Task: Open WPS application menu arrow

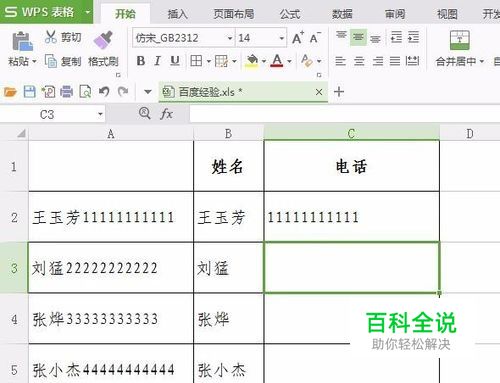Action: [88, 12]
